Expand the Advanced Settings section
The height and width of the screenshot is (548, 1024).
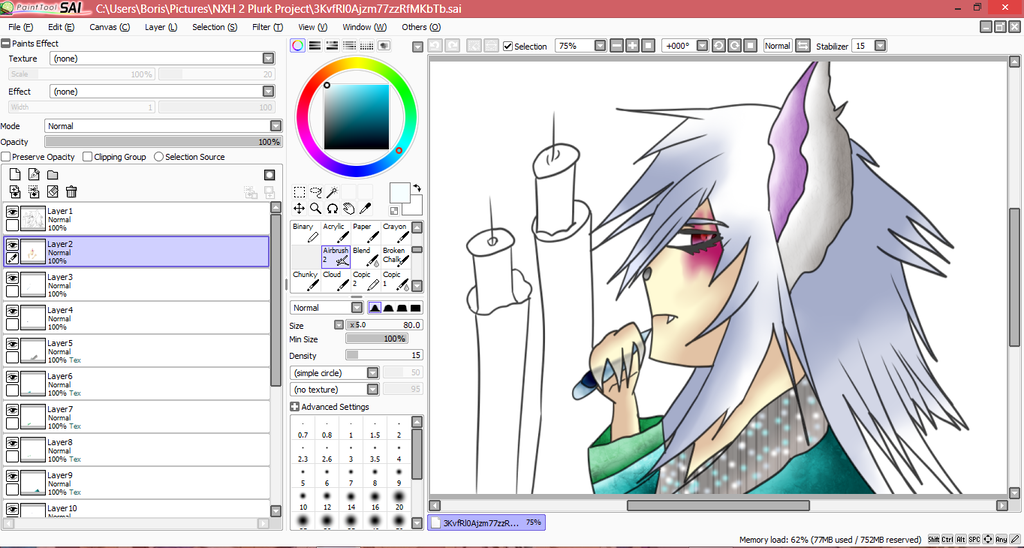[295, 407]
